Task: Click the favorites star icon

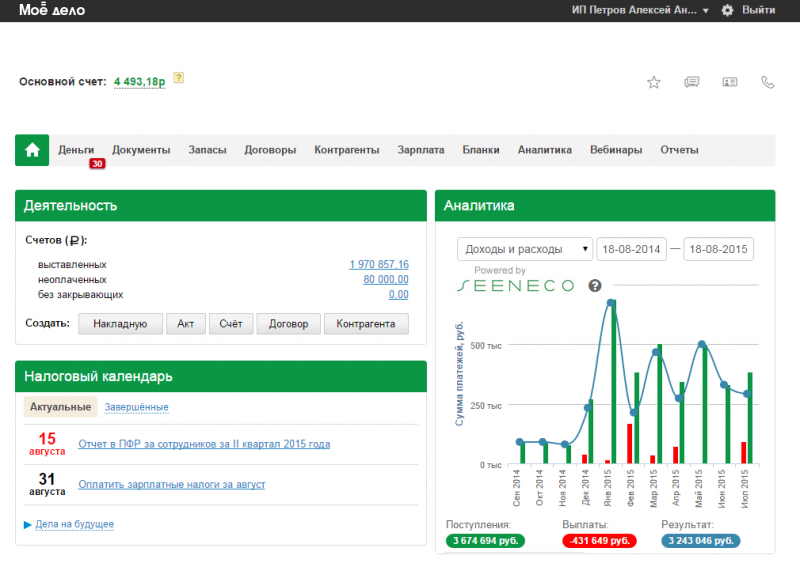Action: 654,82
